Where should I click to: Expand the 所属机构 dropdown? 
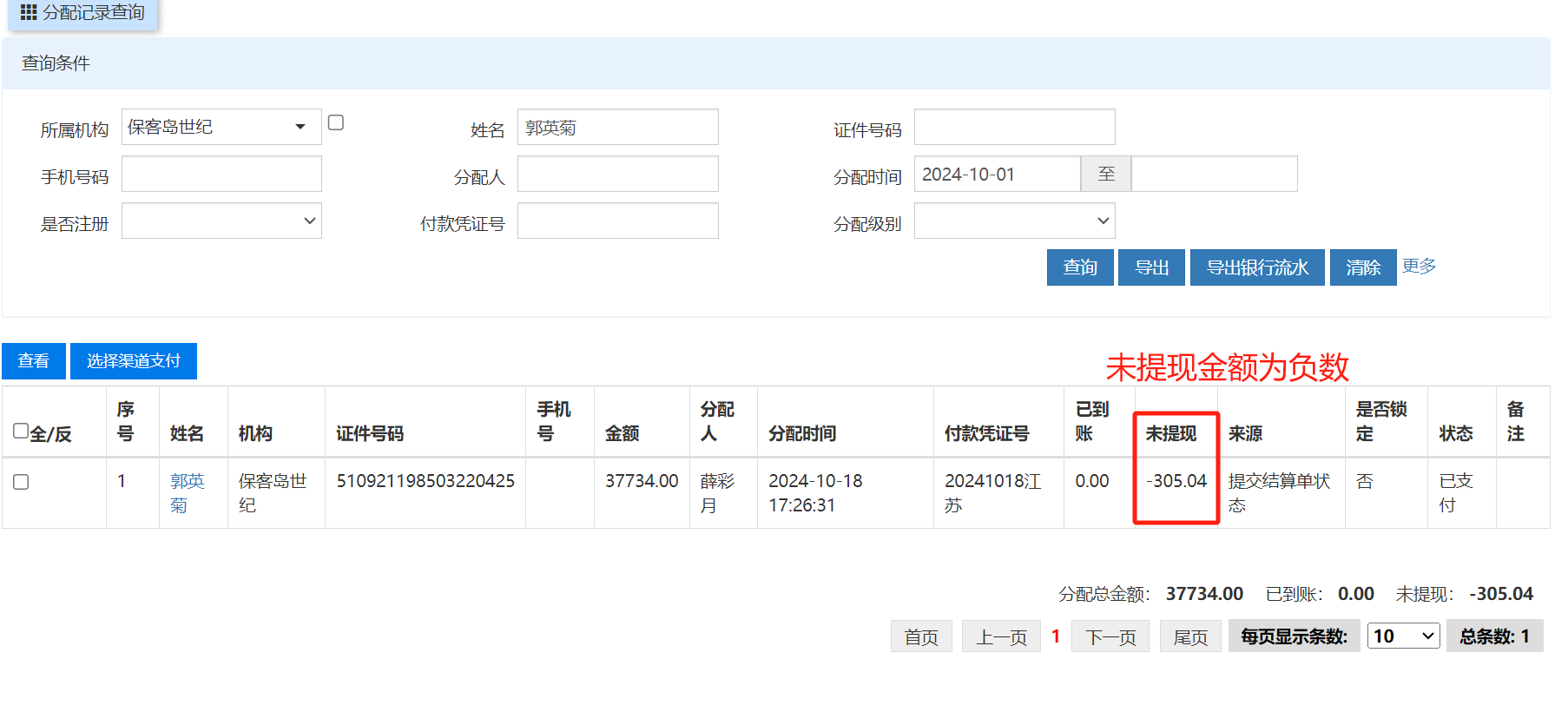(x=221, y=127)
